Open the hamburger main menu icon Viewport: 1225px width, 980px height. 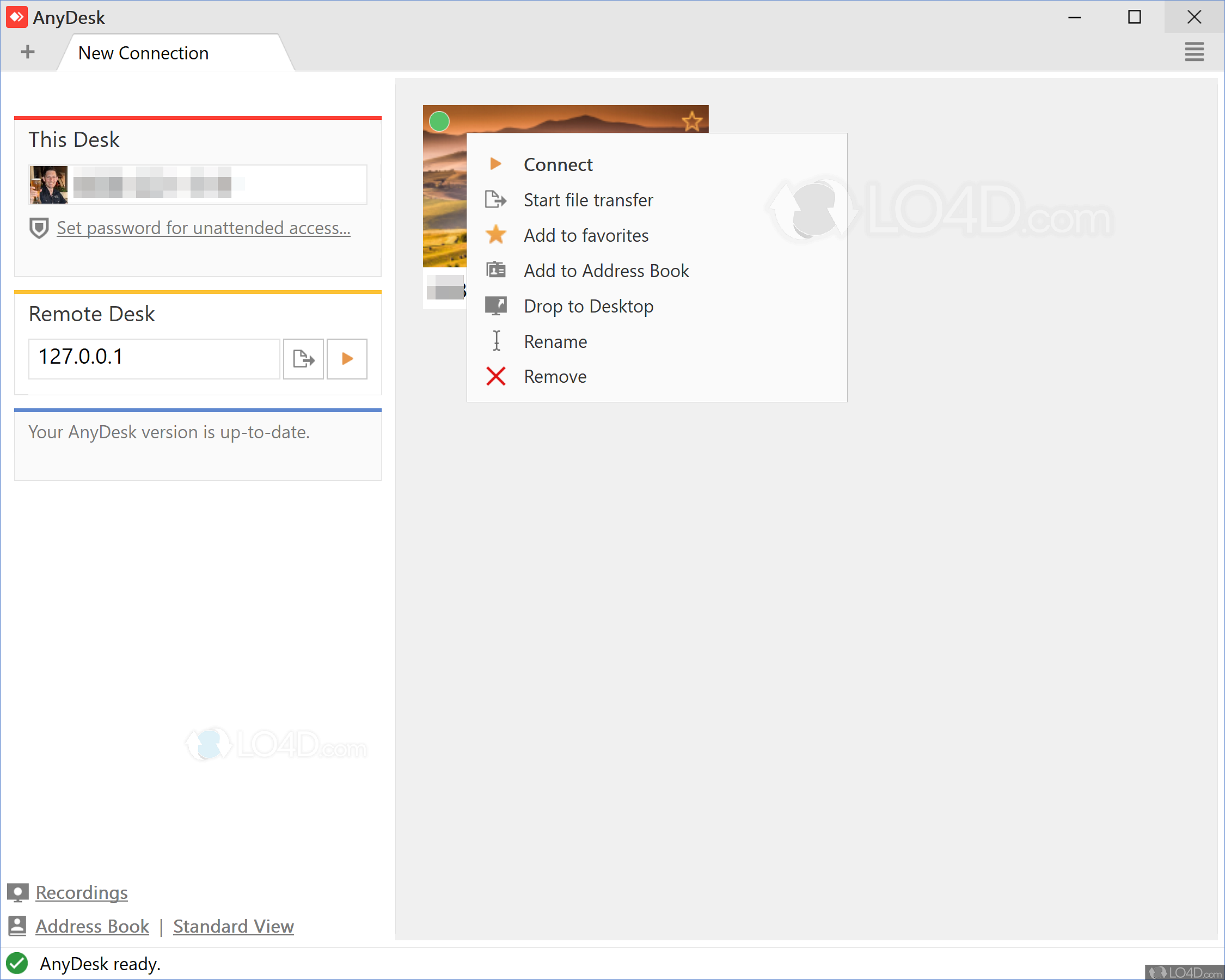1194,52
